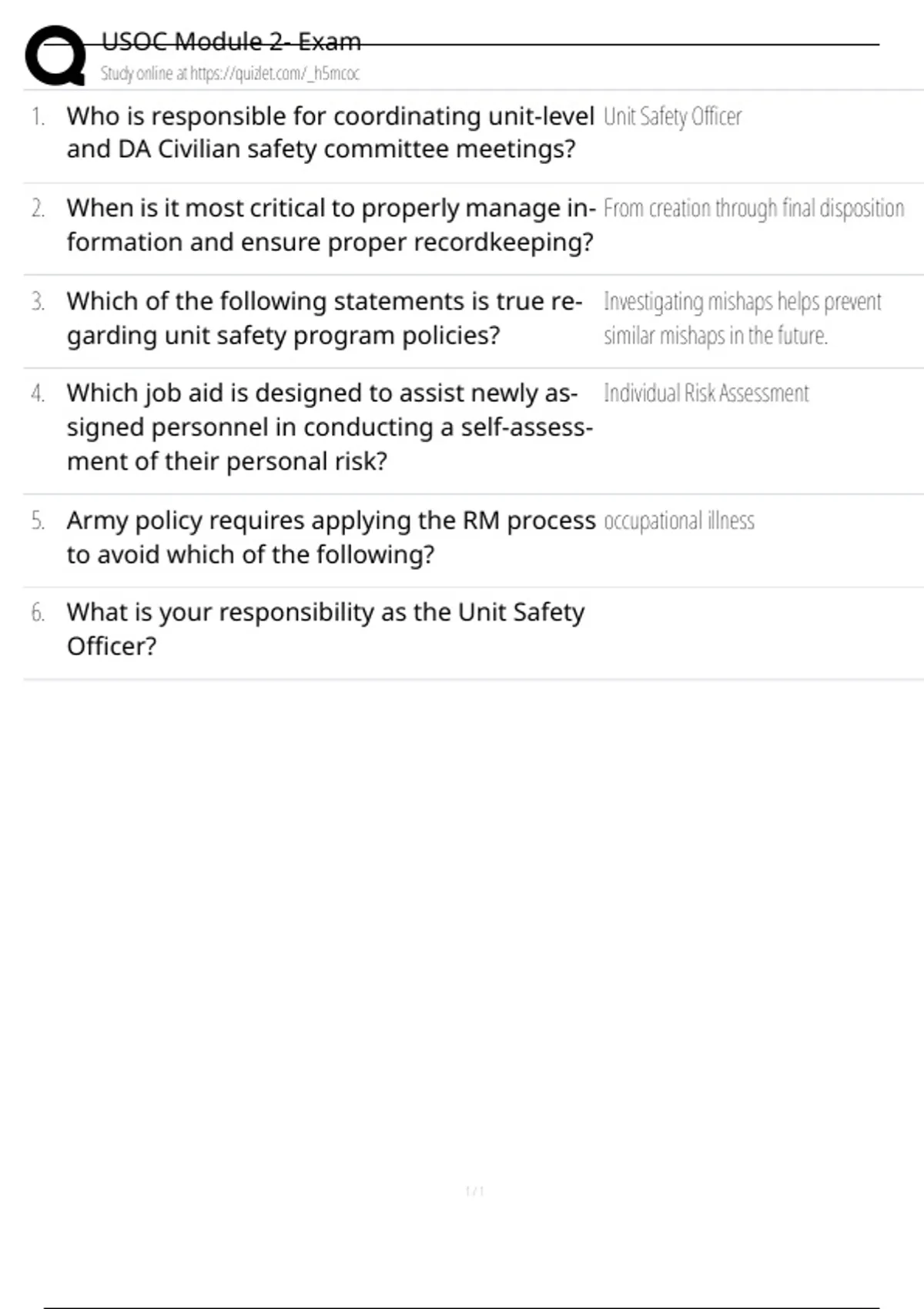The image size is (924, 1309).
Task: Click the number 4 list marker
Action: [38, 393]
